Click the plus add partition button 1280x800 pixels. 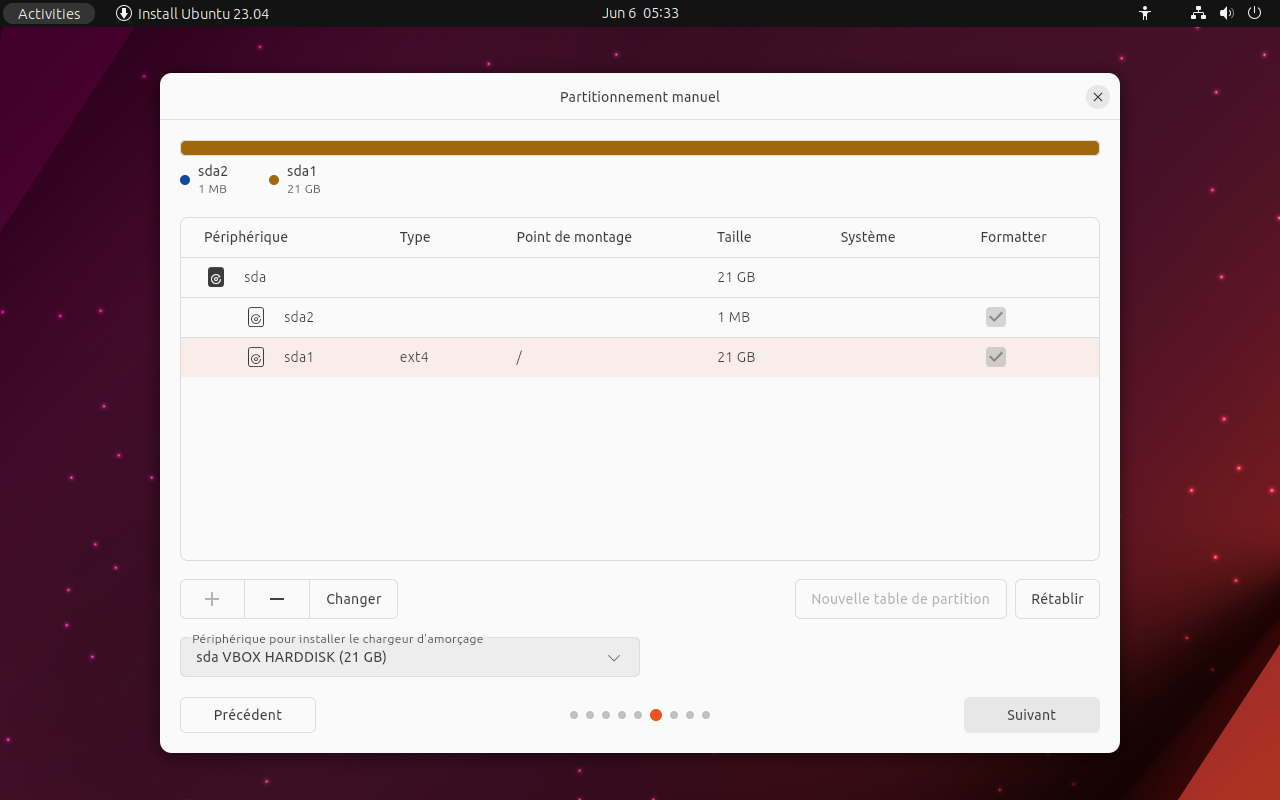tap(212, 599)
